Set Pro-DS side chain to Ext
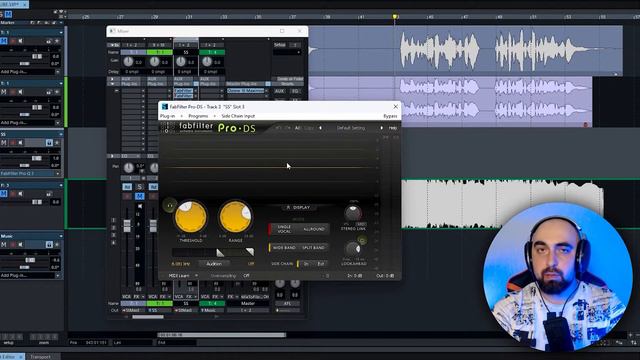 point(321,264)
